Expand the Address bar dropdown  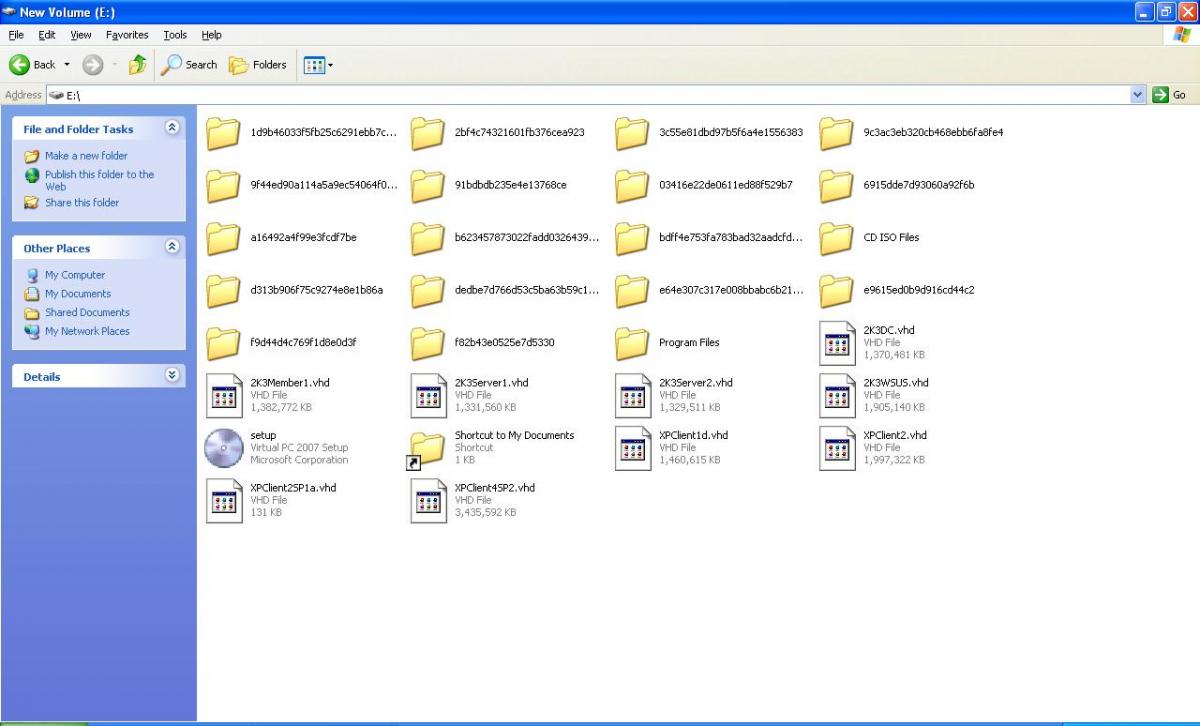[1137, 94]
